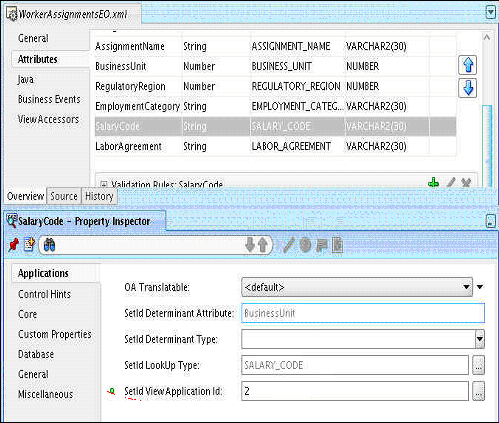Select the SalaryCode attribute row
The height and width of the screenshot is (423, 499).
[275, 126]
